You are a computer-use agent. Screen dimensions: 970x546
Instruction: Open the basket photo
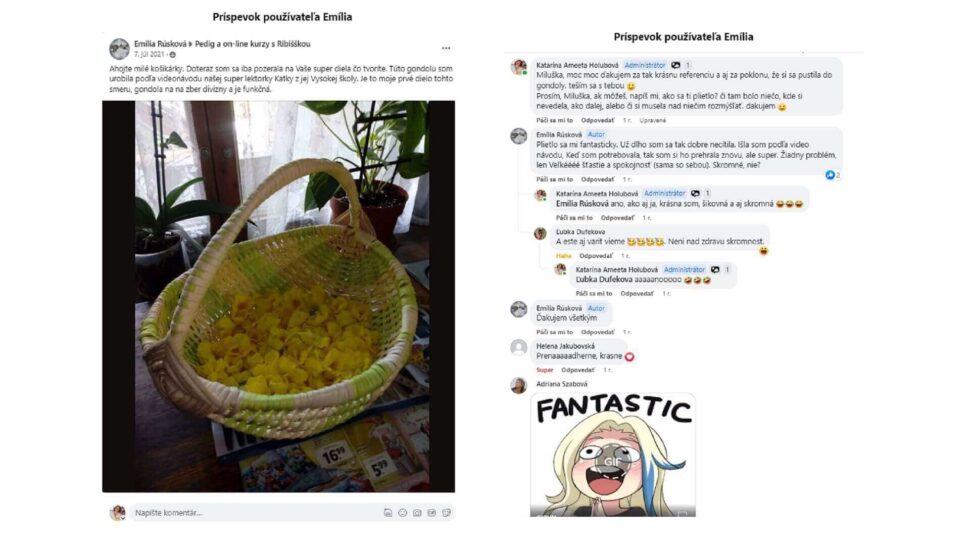pyautogui.click(x=278, y=296)
